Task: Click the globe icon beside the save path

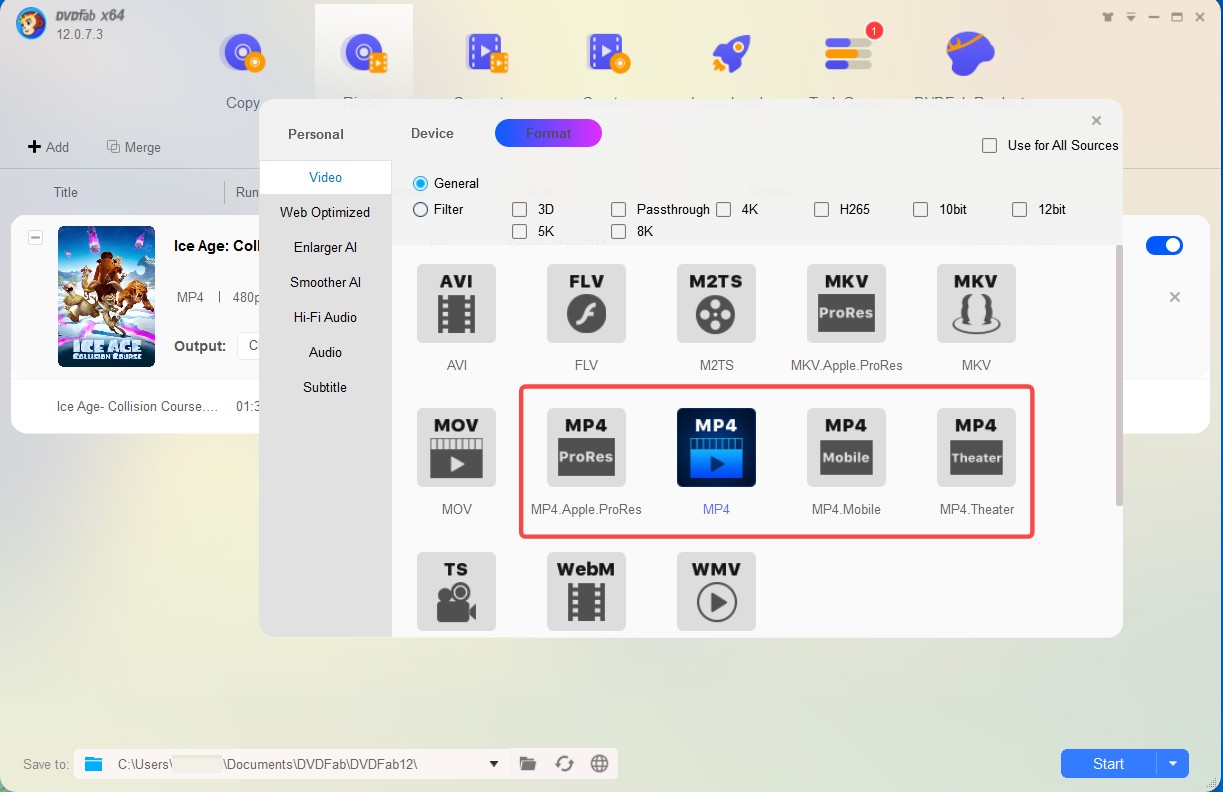Action: tap(600, 764)
